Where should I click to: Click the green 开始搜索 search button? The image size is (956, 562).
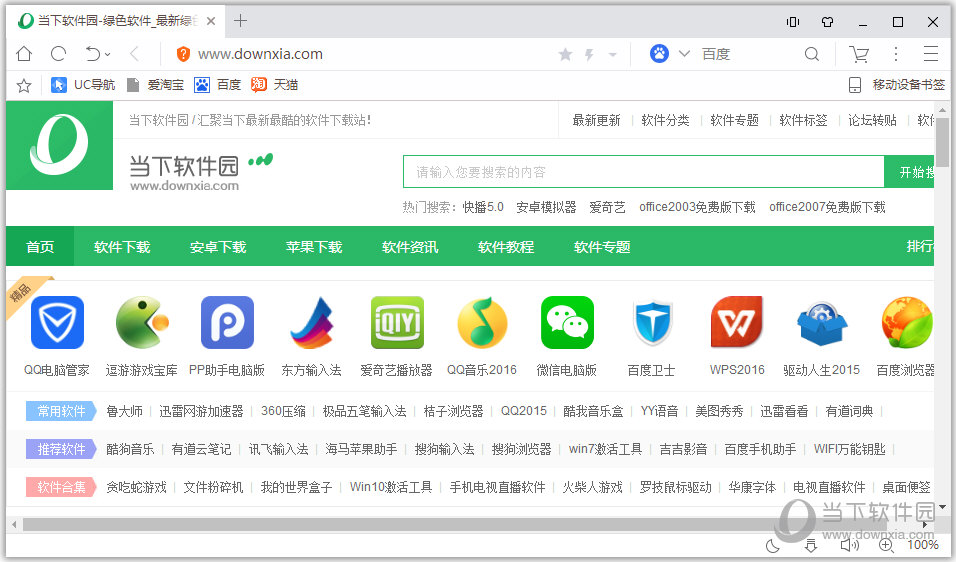click(909, 172)
